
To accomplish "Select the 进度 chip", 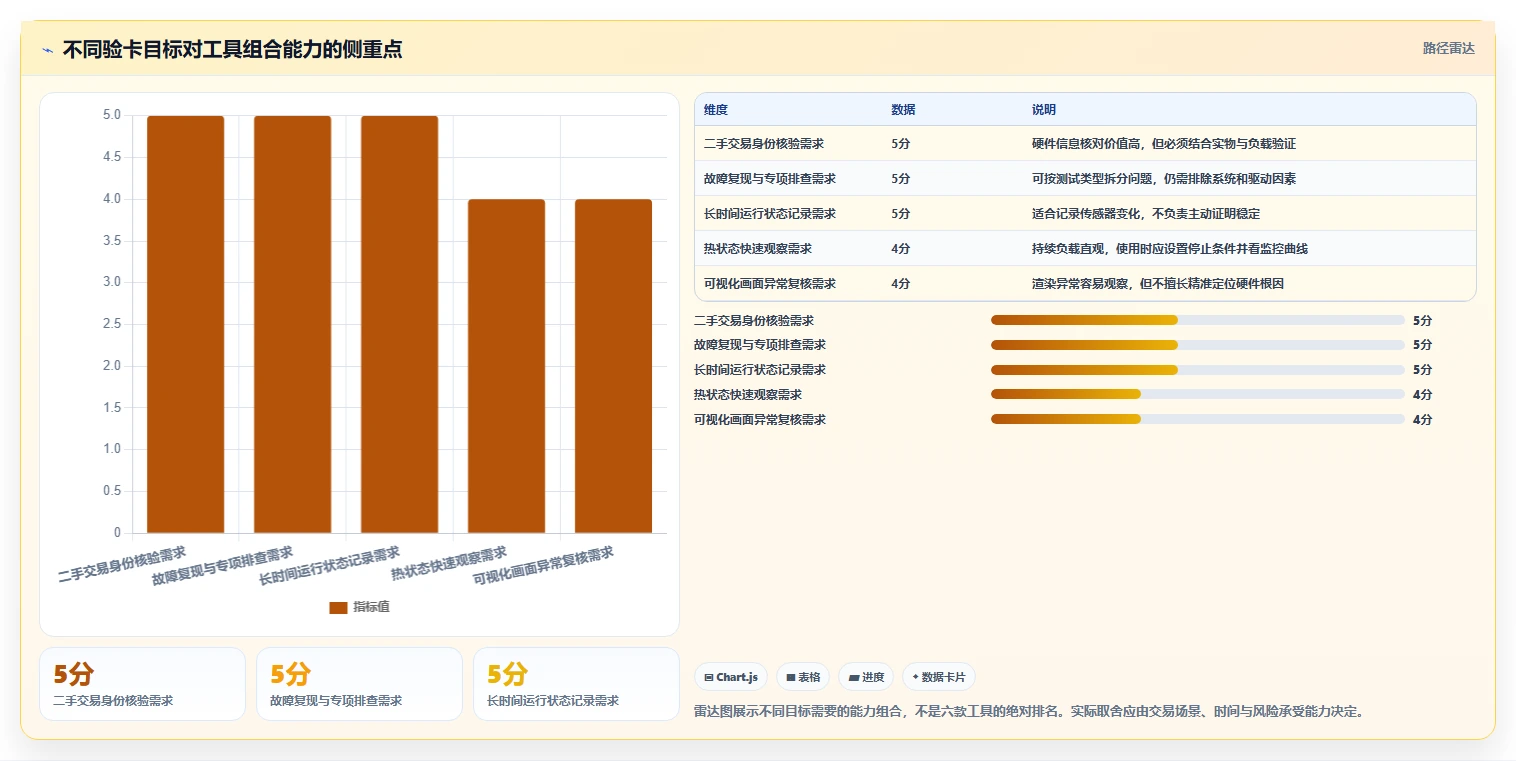I will (866, 677).
